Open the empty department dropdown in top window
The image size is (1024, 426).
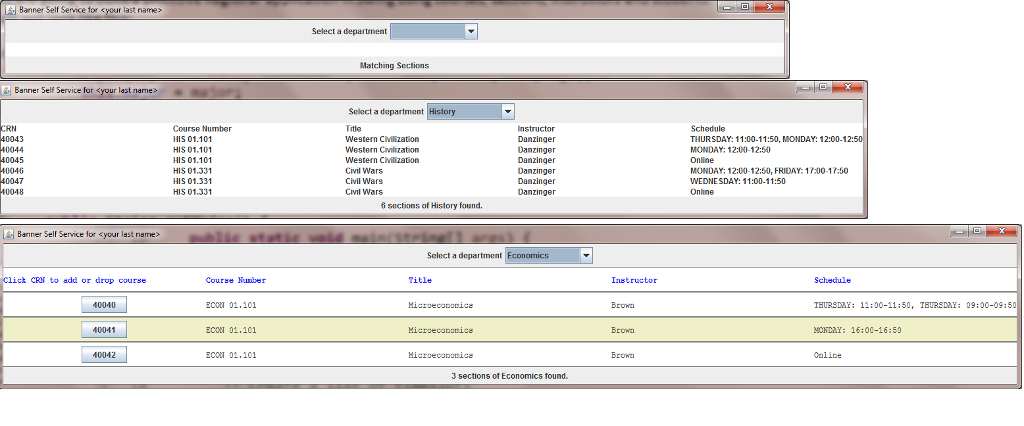click(434, 31)
